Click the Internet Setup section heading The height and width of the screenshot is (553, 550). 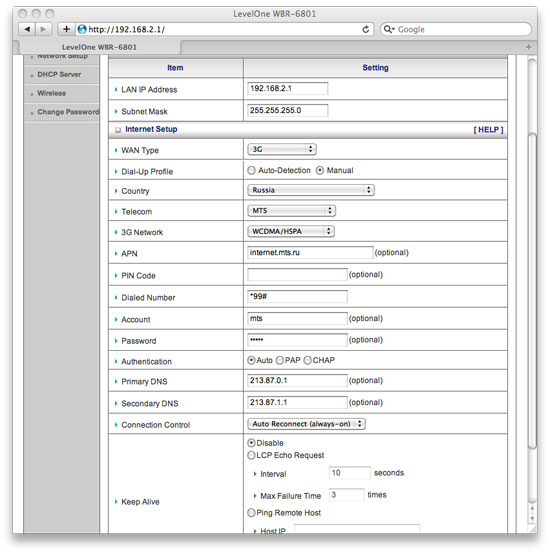coord(151,129)
